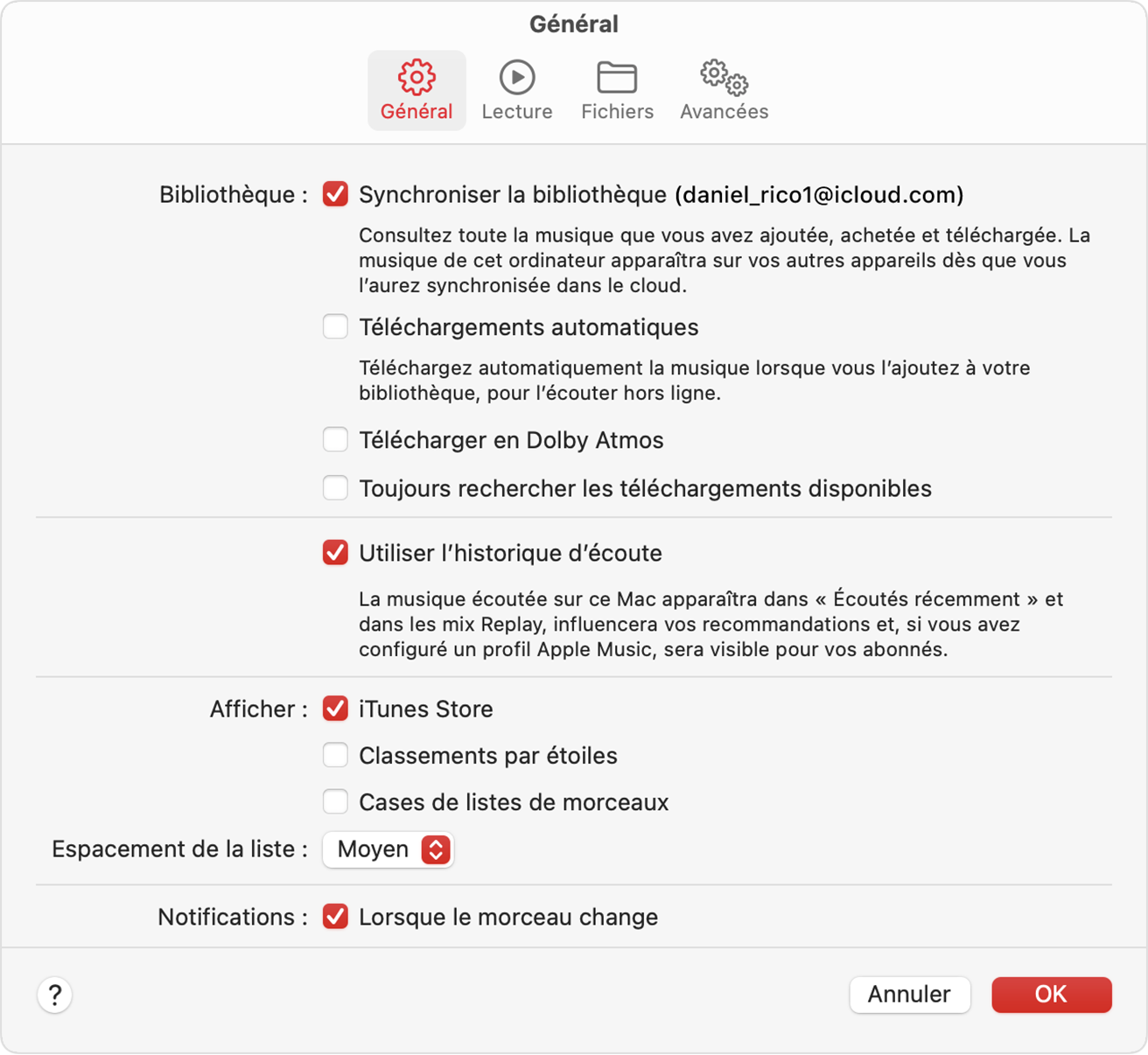Image resolution: width=1148 pixels, height=1055 pixels.
Task: Confirm settings with the OK button
Action: coord(1051,995)
